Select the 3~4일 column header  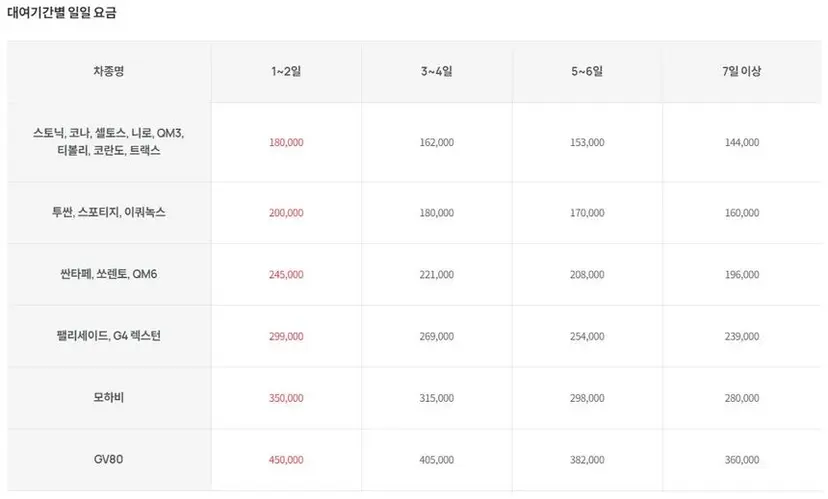437,71
